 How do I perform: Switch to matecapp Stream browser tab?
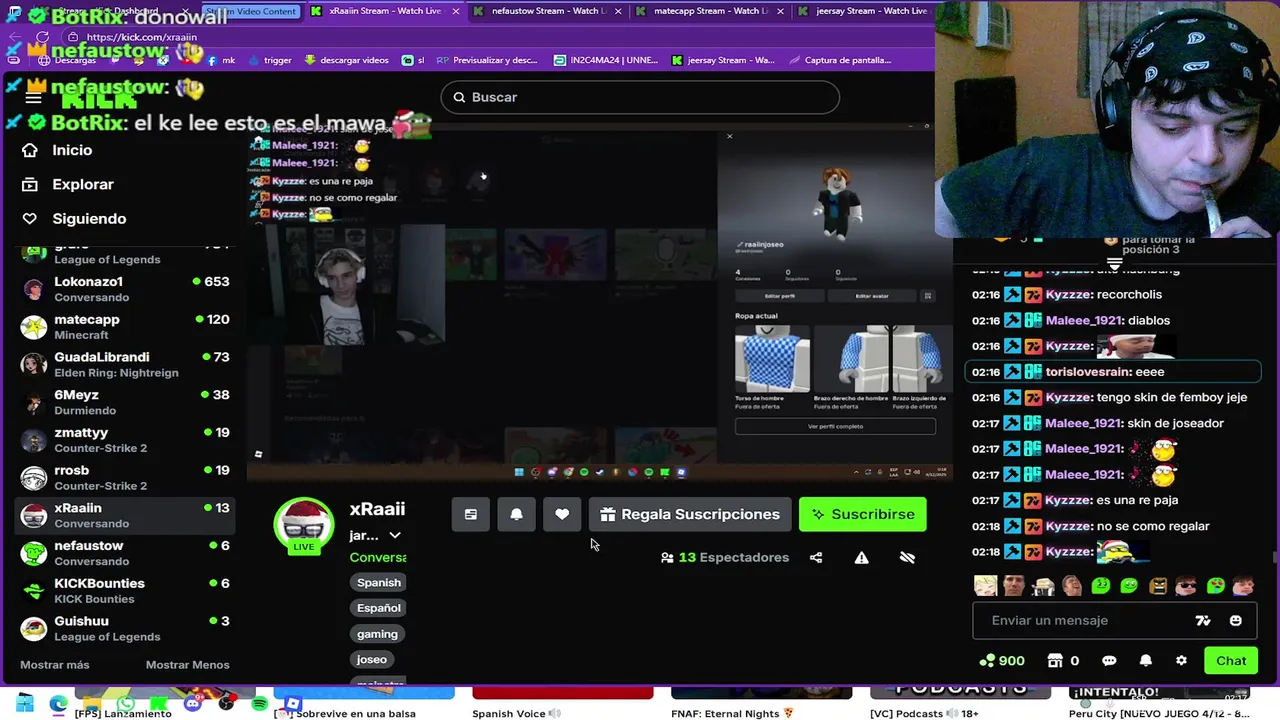pyautogui.click(x=710, y=11)
